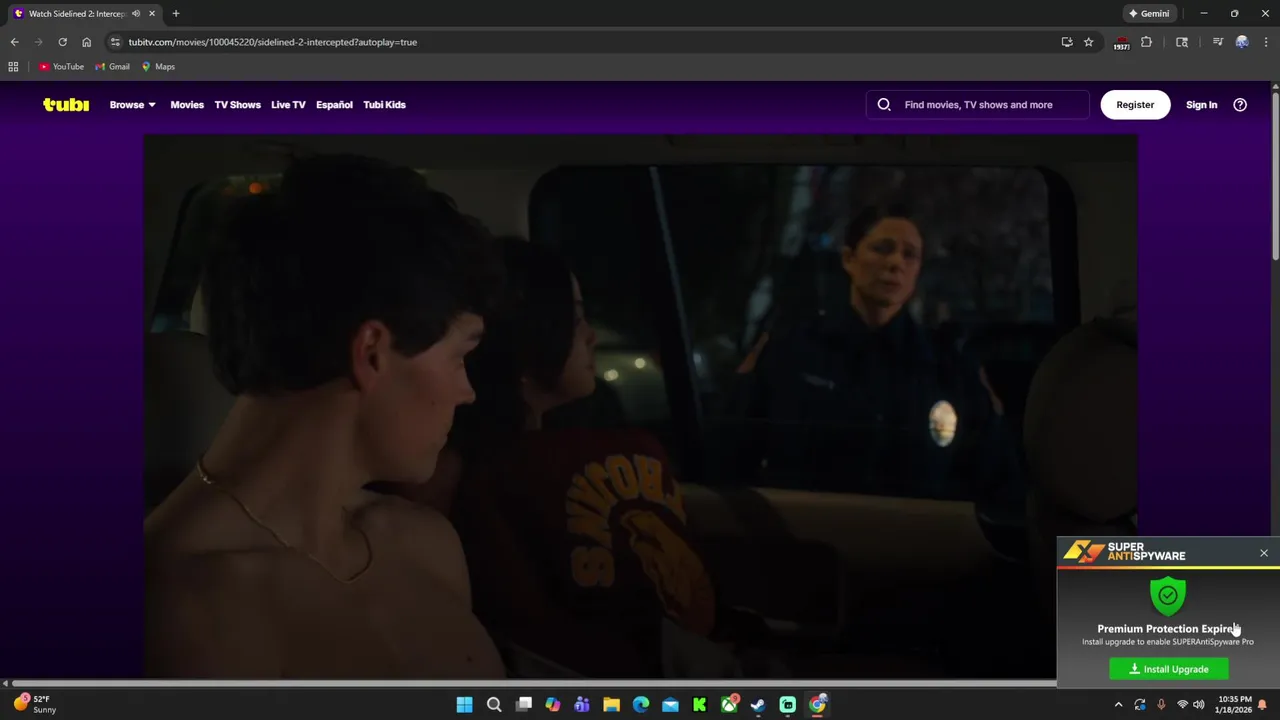Screen dimensions: 1280x720
Task: Open the clock and date
Action: coord(1234,705)
